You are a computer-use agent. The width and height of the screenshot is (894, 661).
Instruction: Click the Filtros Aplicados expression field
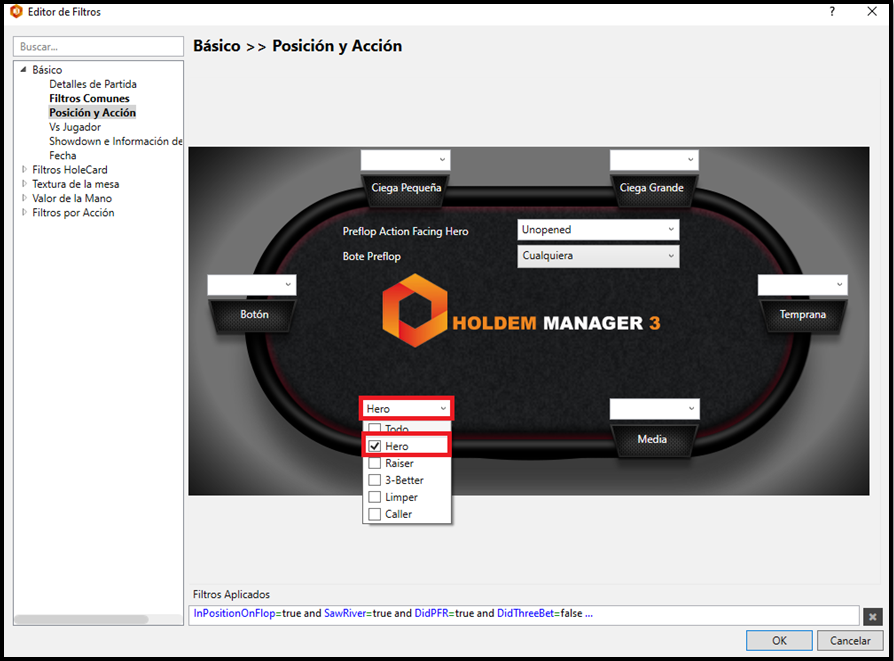point(523,614)
